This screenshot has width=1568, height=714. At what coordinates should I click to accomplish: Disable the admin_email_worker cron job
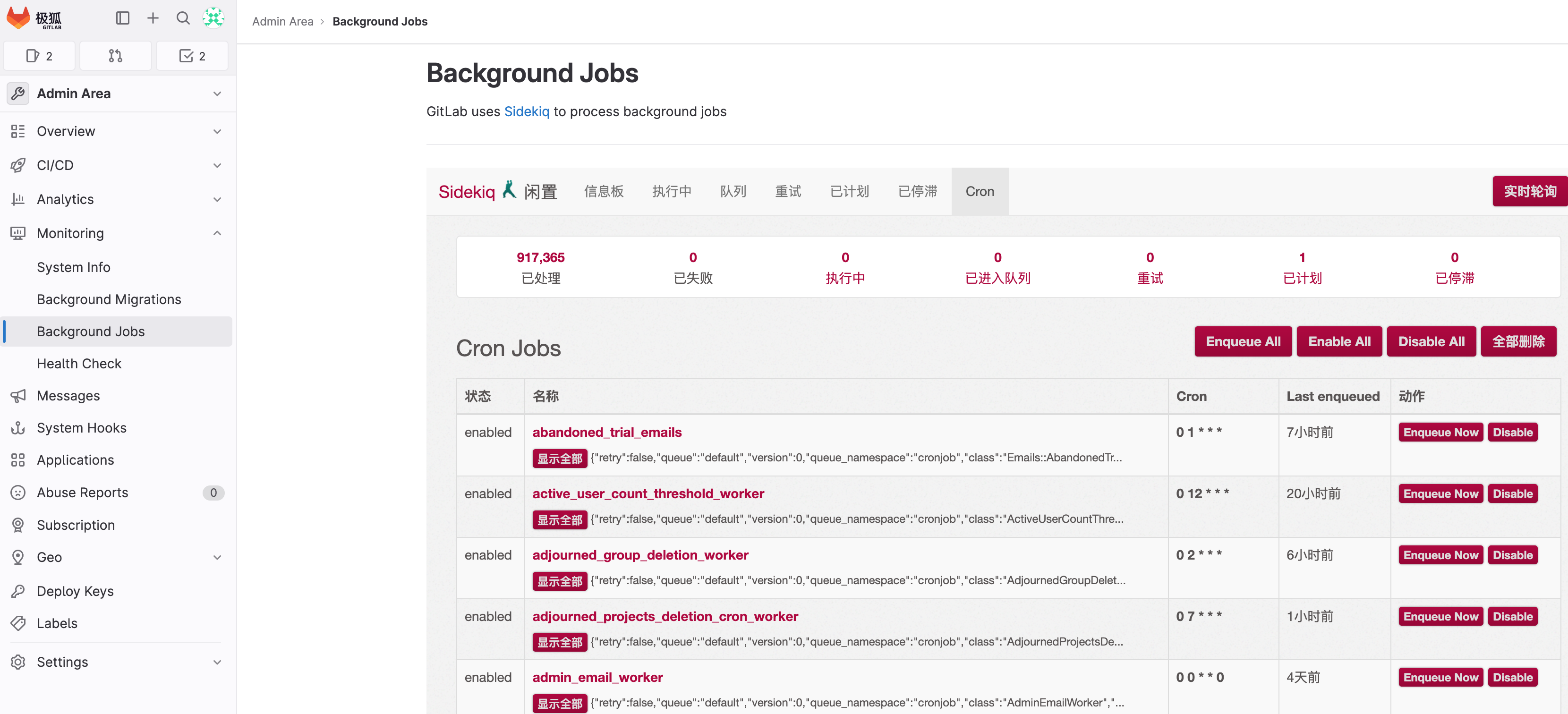[x=1512, y=678]
